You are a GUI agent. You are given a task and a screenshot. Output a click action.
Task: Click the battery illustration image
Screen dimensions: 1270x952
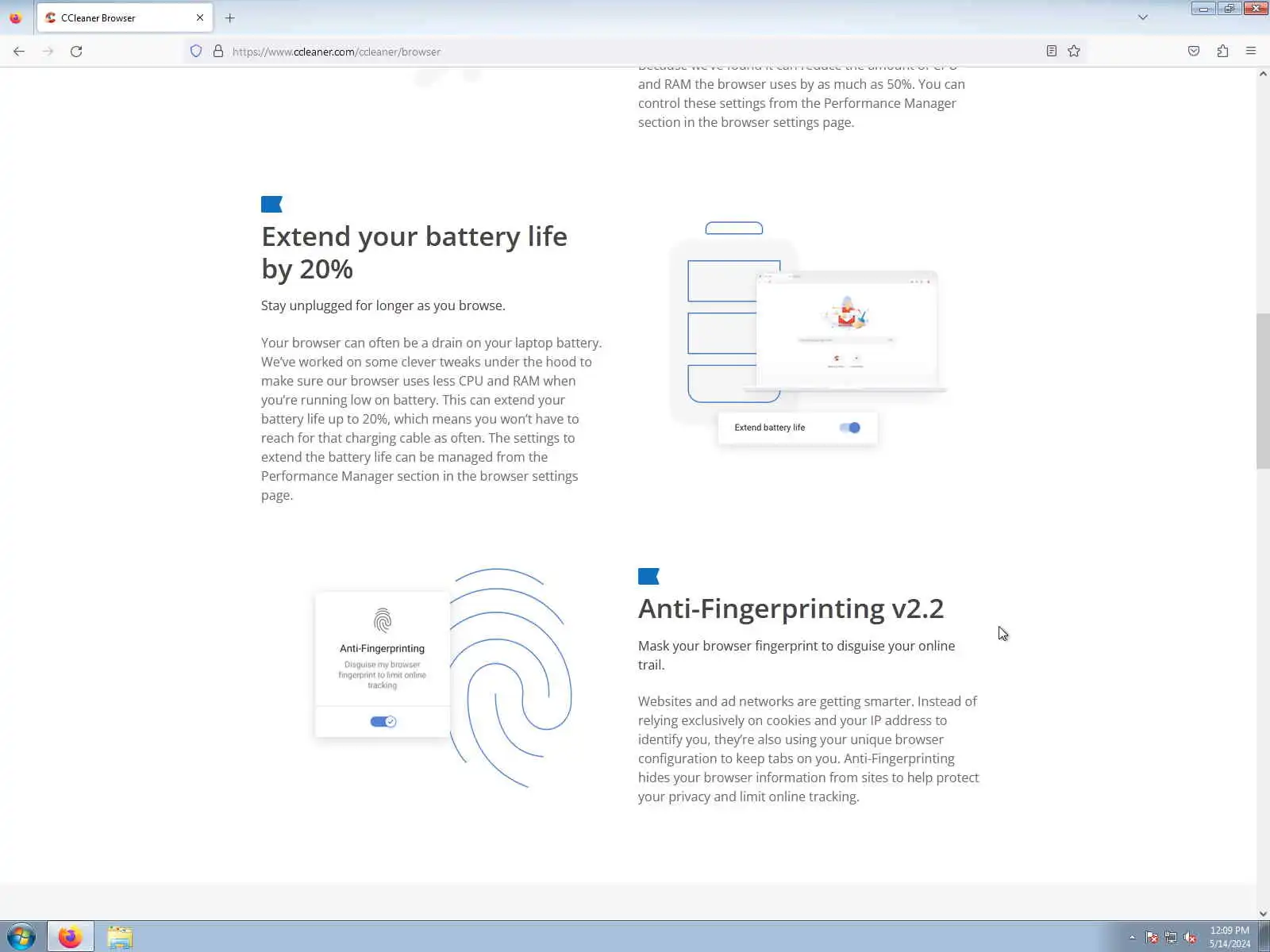pos(808,335)
